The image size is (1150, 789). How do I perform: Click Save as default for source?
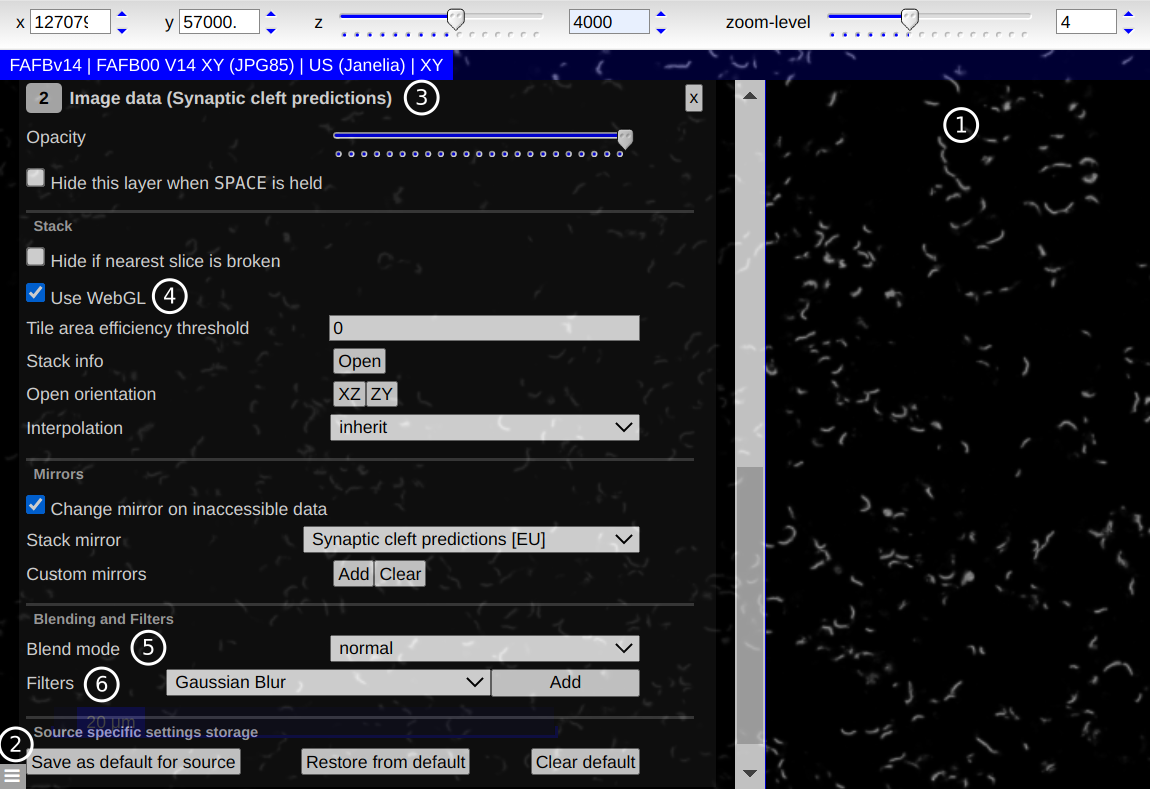[x=133, y=762]
